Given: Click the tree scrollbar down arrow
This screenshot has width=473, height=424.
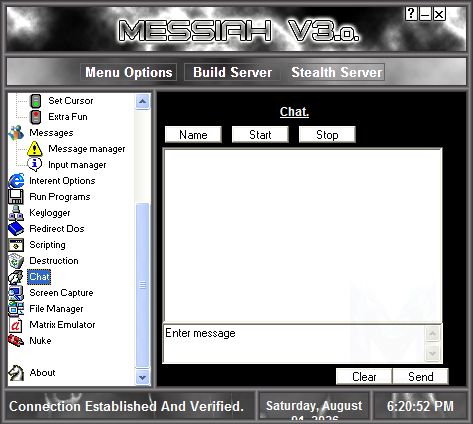Looking at the screenshot, I should [x=143, y=377].
